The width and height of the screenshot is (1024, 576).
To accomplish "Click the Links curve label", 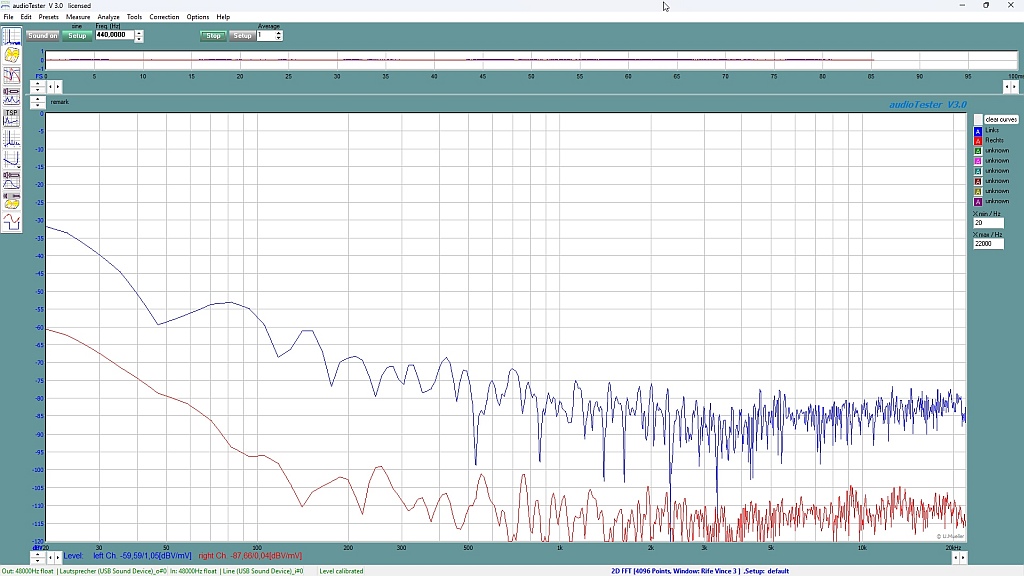I will click(x=992, y=131).
